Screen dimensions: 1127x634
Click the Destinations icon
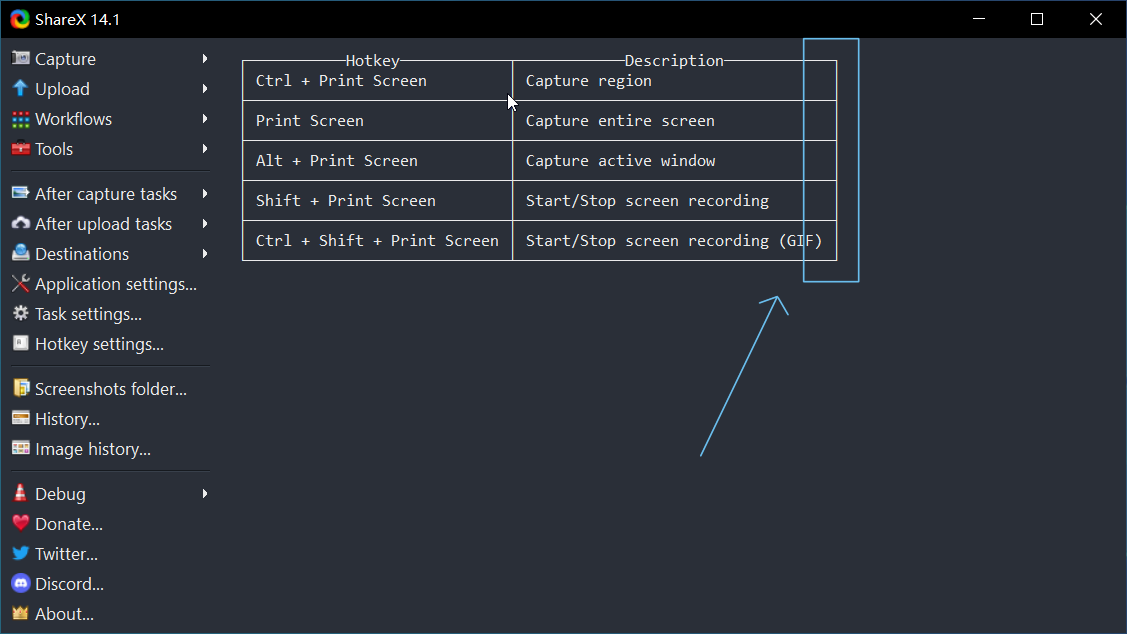pos(19,253)
